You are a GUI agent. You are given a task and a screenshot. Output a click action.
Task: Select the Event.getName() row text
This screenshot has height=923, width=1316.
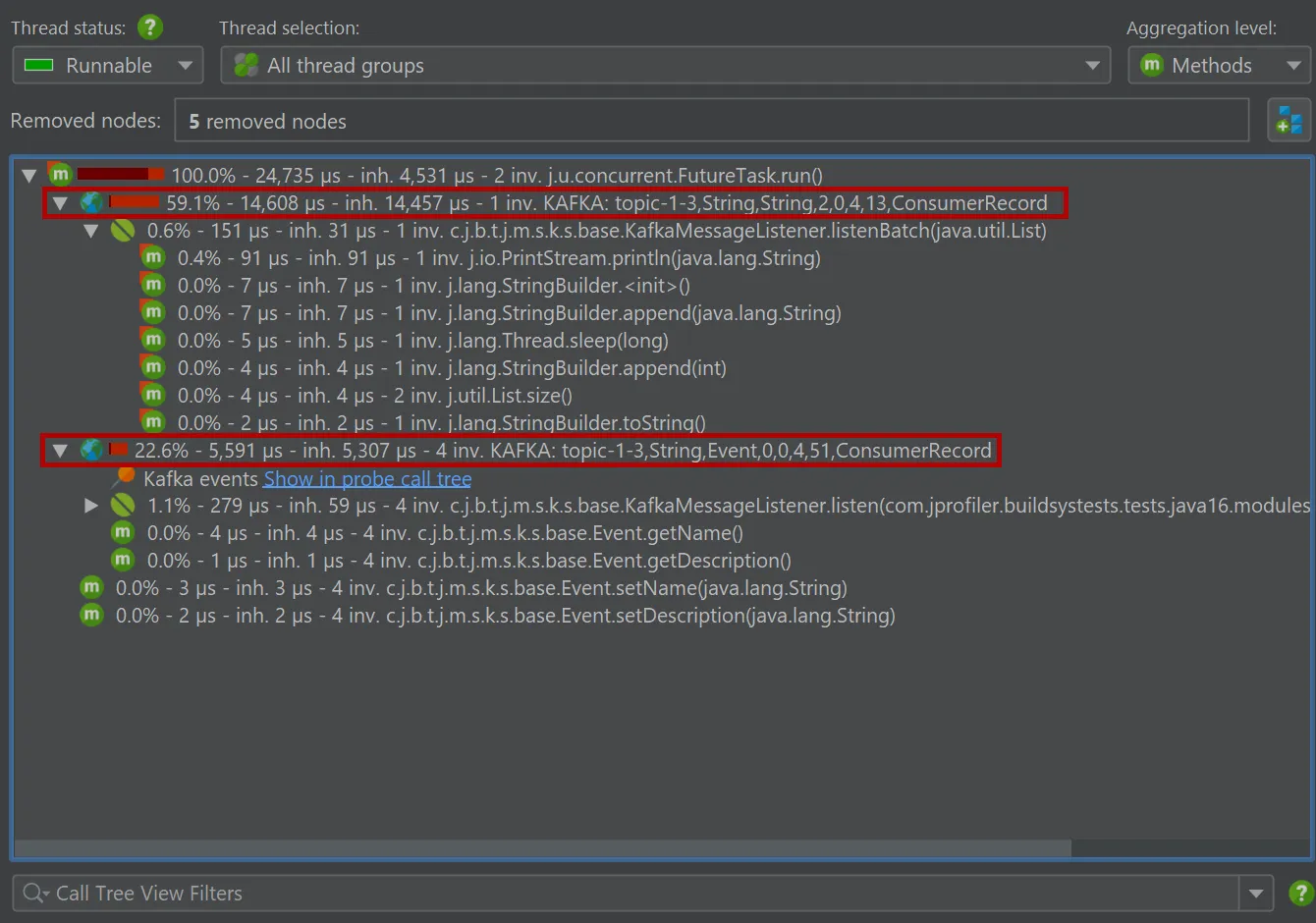click(445, 533)
